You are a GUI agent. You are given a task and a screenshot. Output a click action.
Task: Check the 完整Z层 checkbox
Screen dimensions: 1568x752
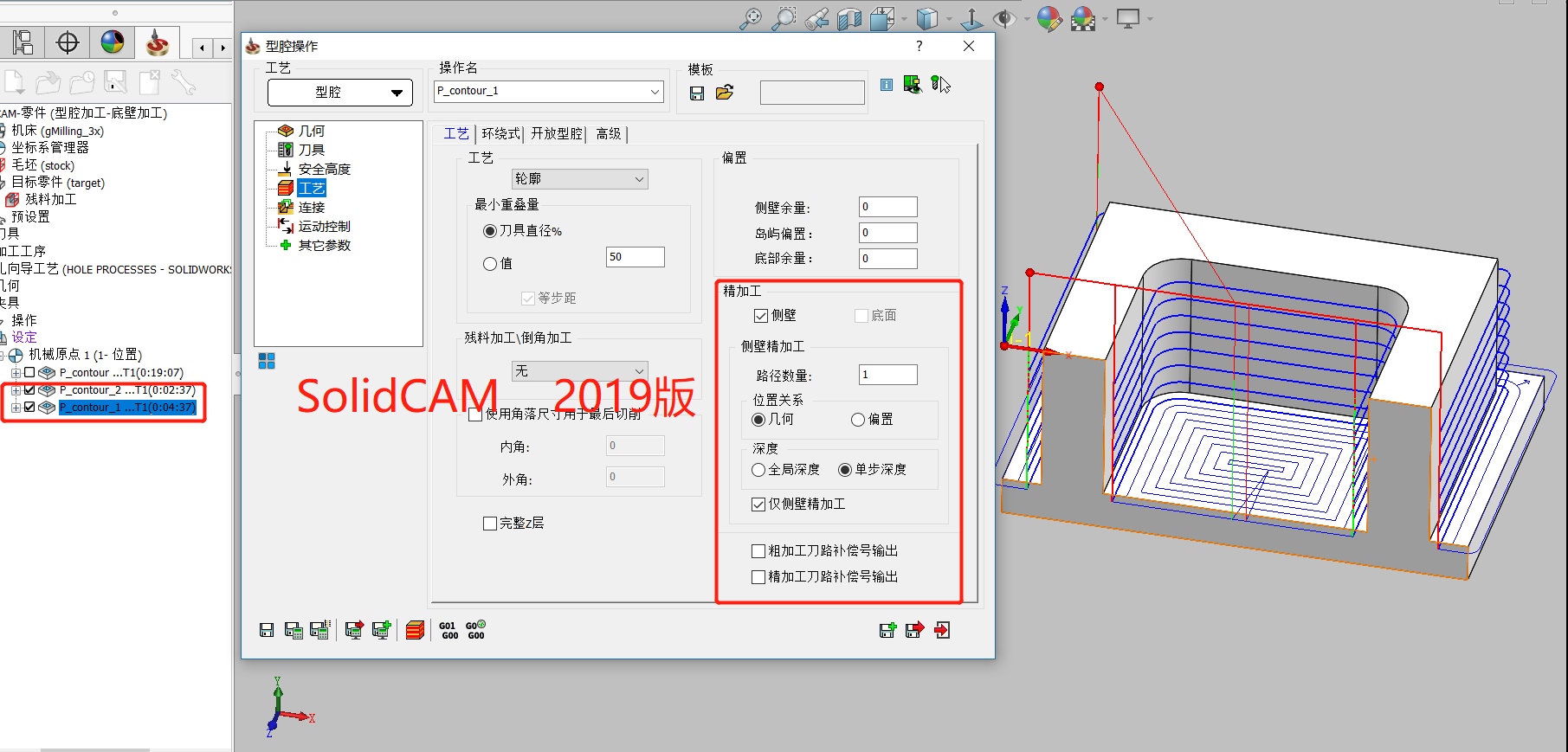490,524
